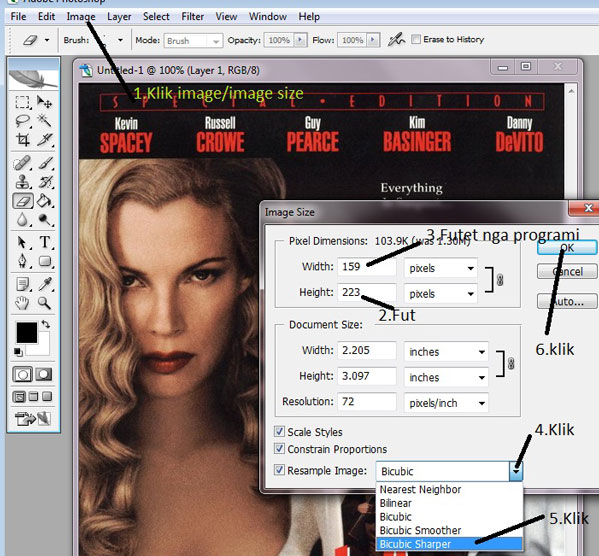Open Opacity slider arrow
The width and height of the screenshot is (599, 556).
(x=300, y=40)
